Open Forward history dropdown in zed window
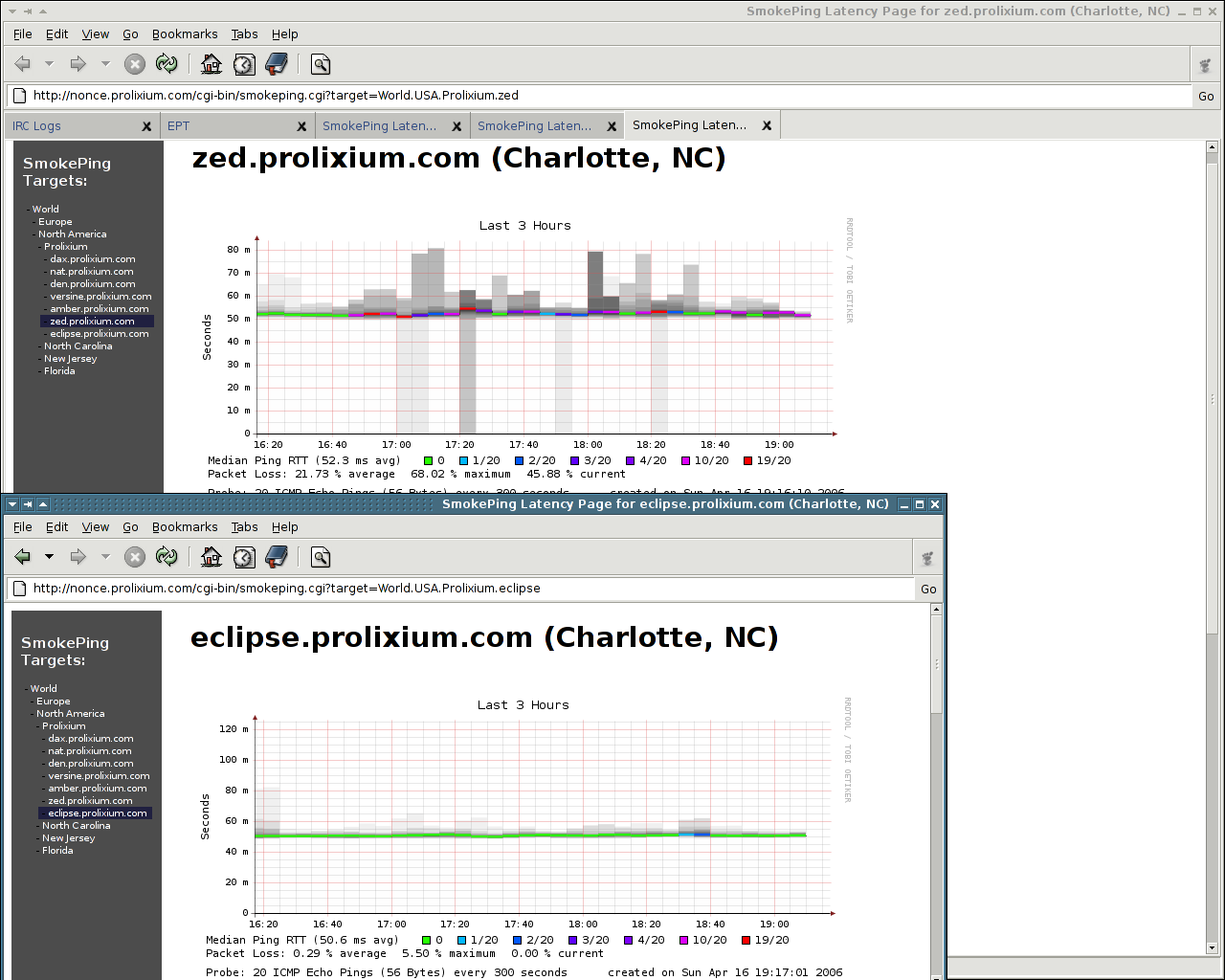Viewport: 1225px width, 980px height. pyautogui.click(x=105, y=64)
